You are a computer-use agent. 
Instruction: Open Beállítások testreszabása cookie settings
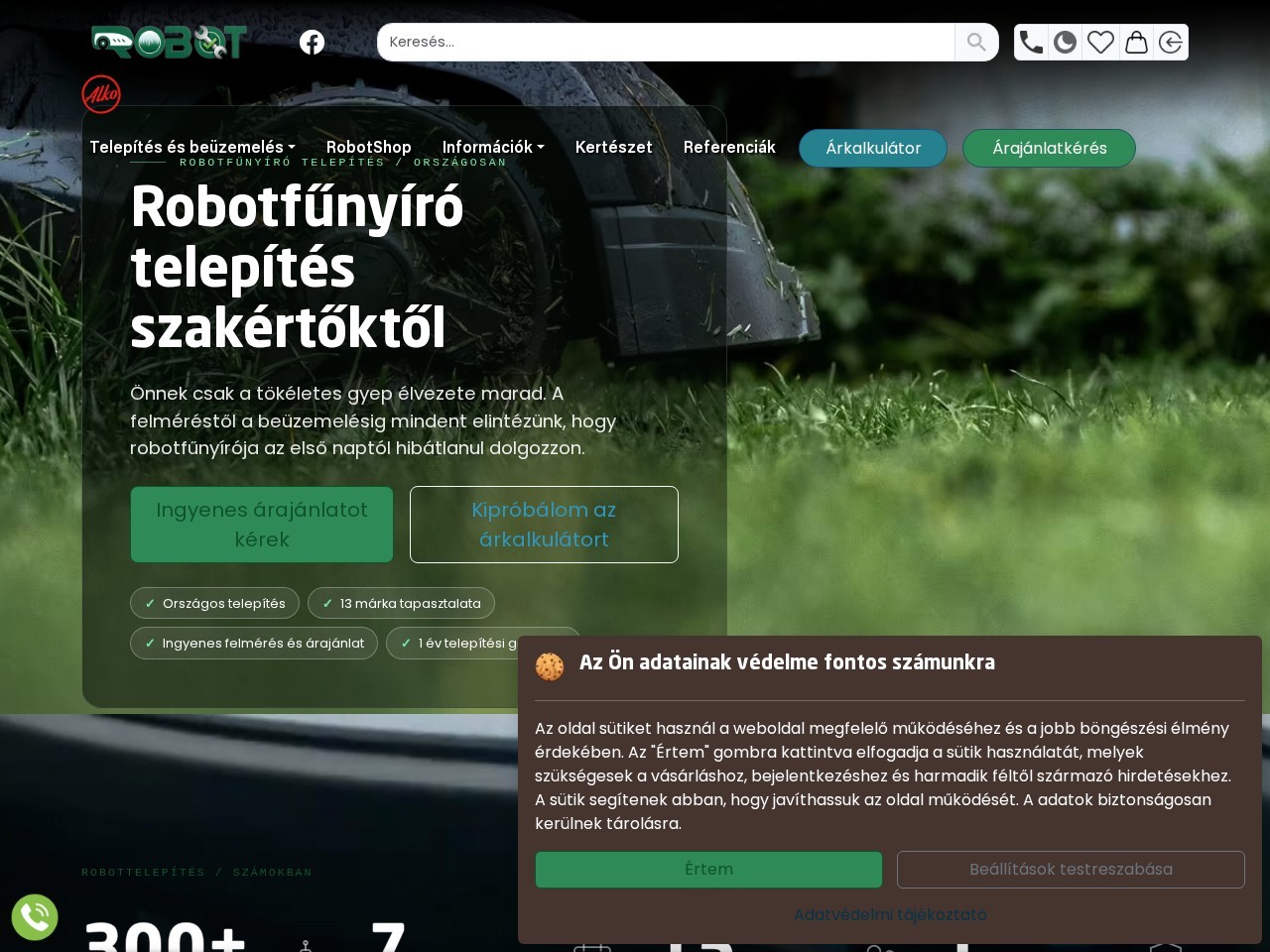pos(1071,870)
